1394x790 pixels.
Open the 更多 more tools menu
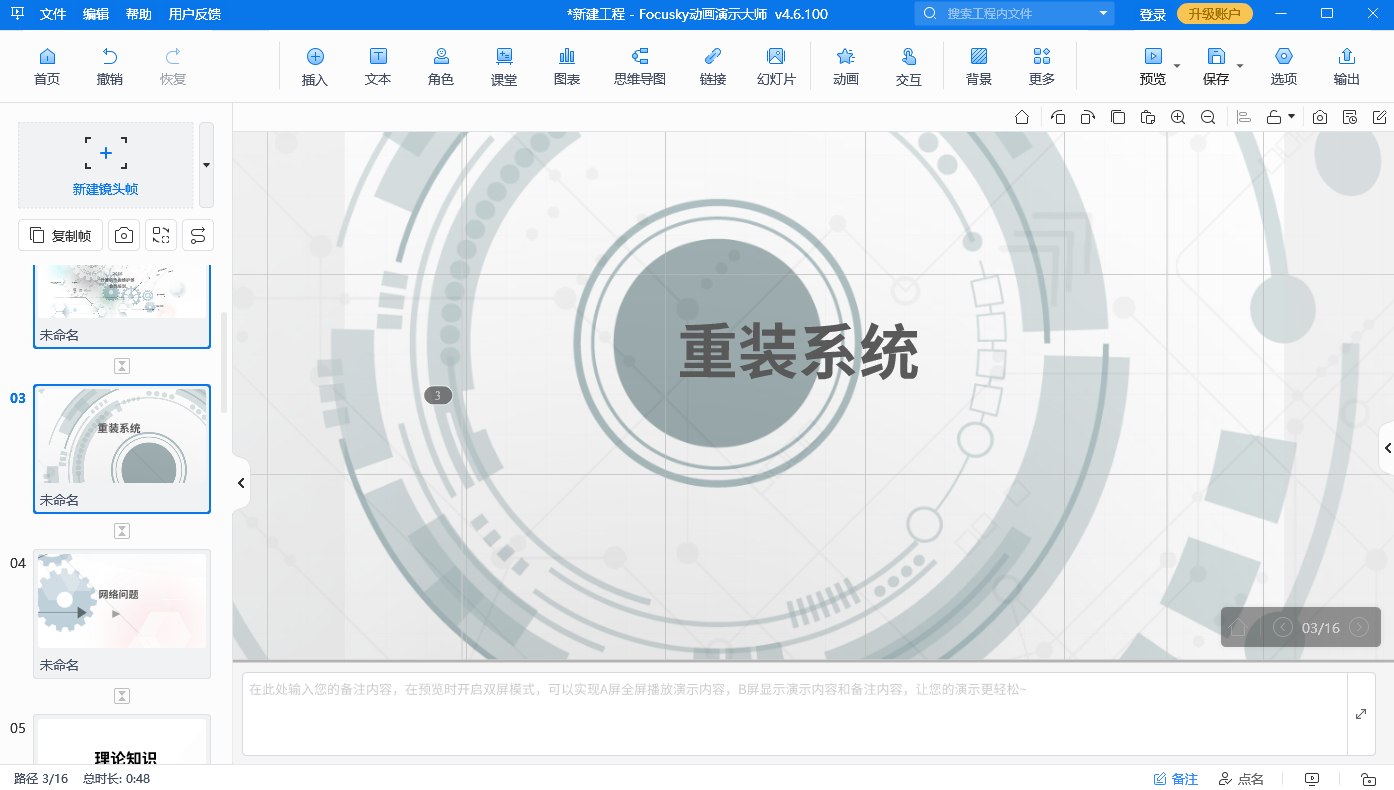click(x=1042, y=66)
